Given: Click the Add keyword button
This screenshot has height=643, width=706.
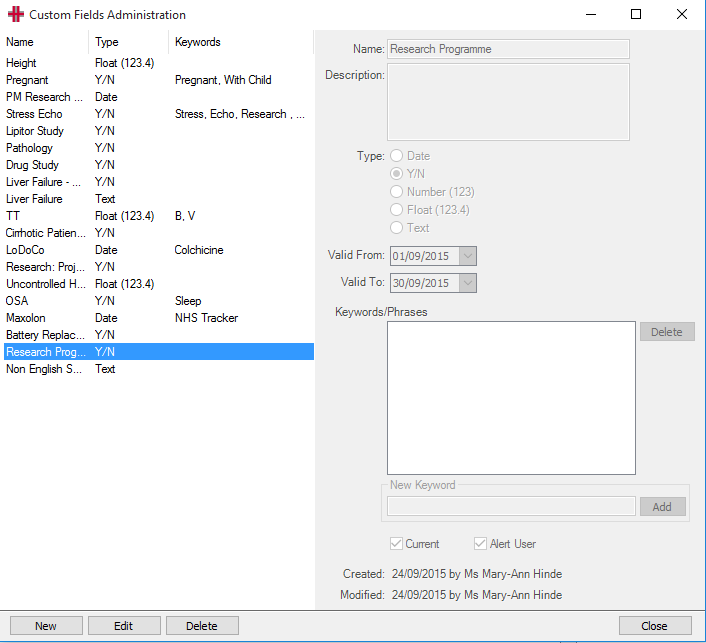Looking at the screenshot, I should coord(662,507).
